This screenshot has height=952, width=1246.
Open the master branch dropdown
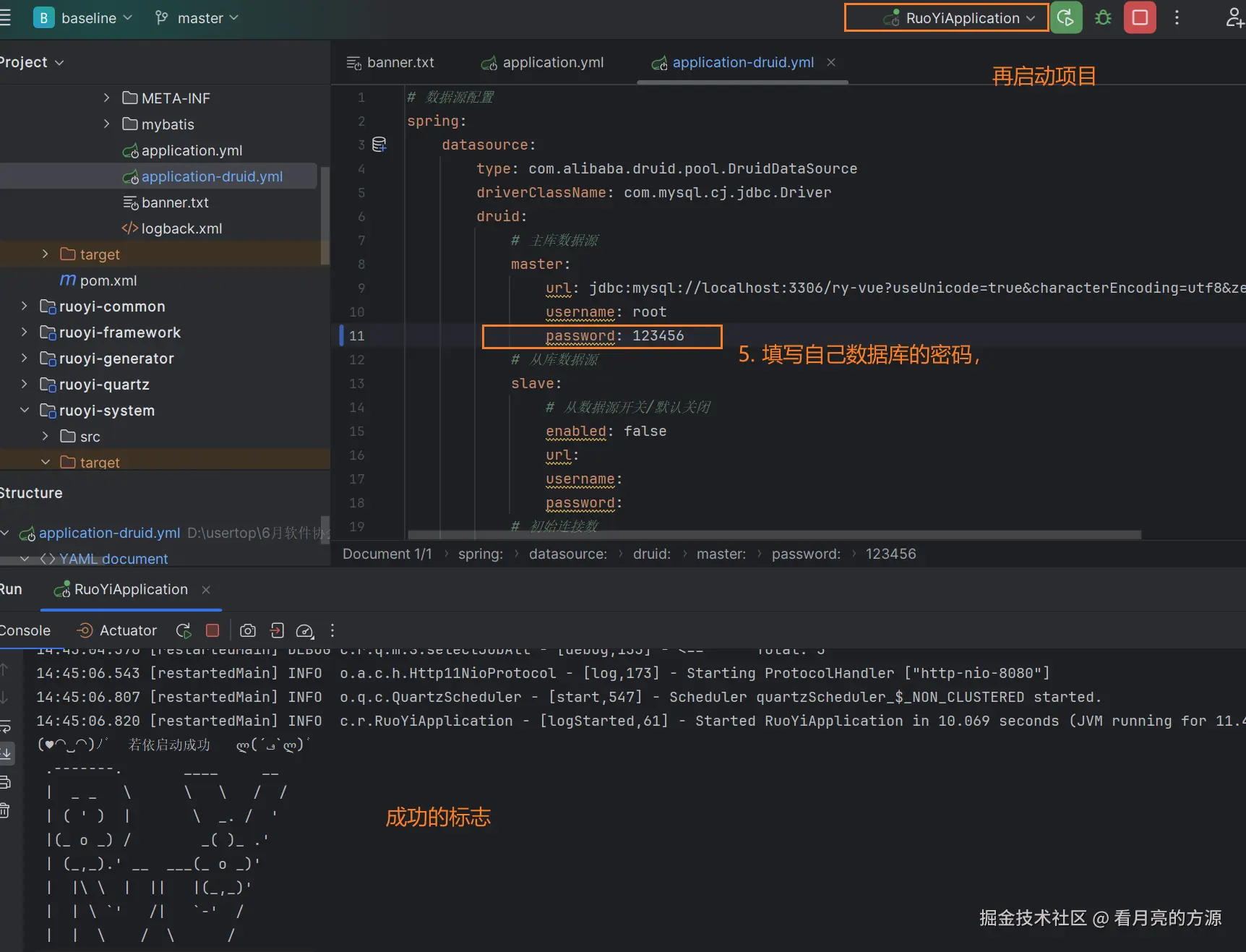coord(197,18)
